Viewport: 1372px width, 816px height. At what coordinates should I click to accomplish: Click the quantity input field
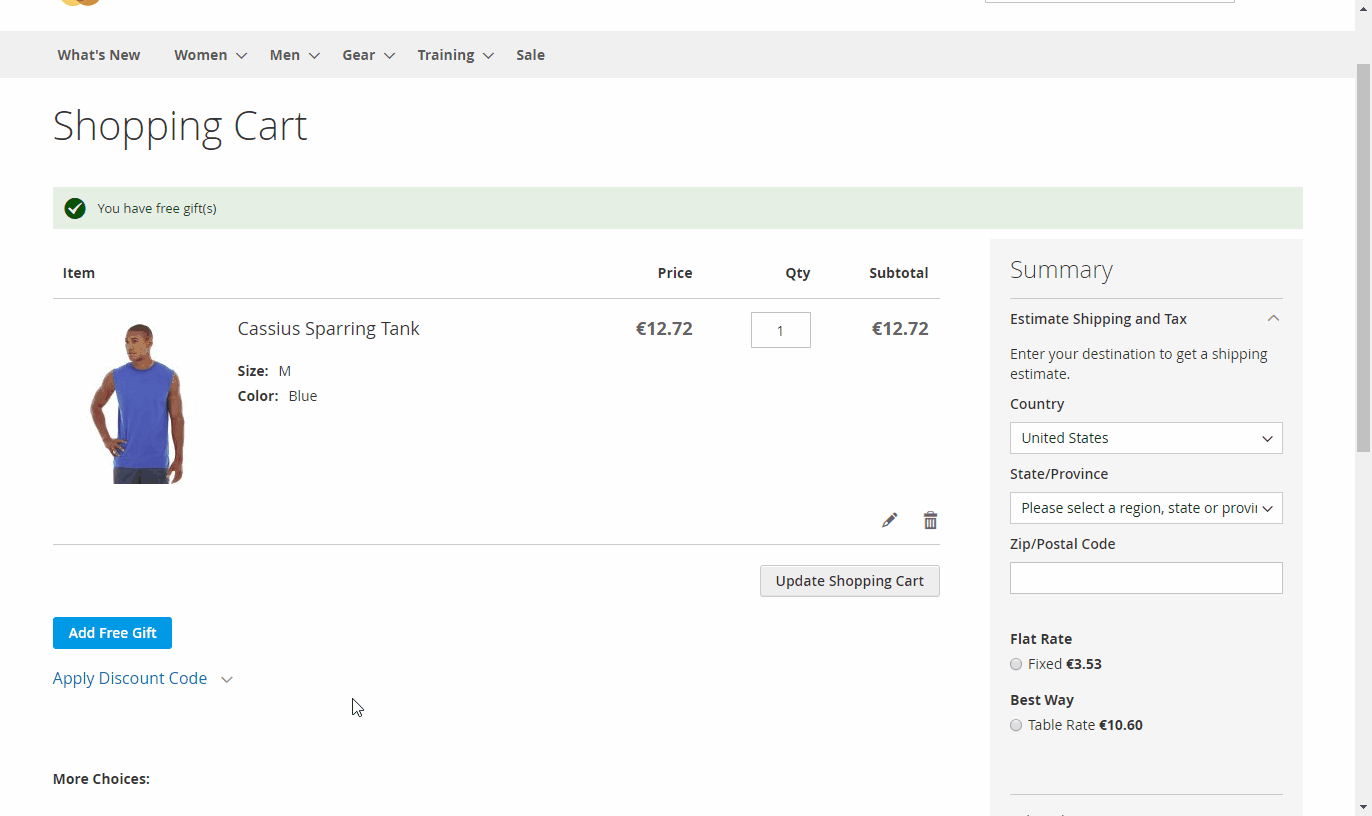coord(780,330)
